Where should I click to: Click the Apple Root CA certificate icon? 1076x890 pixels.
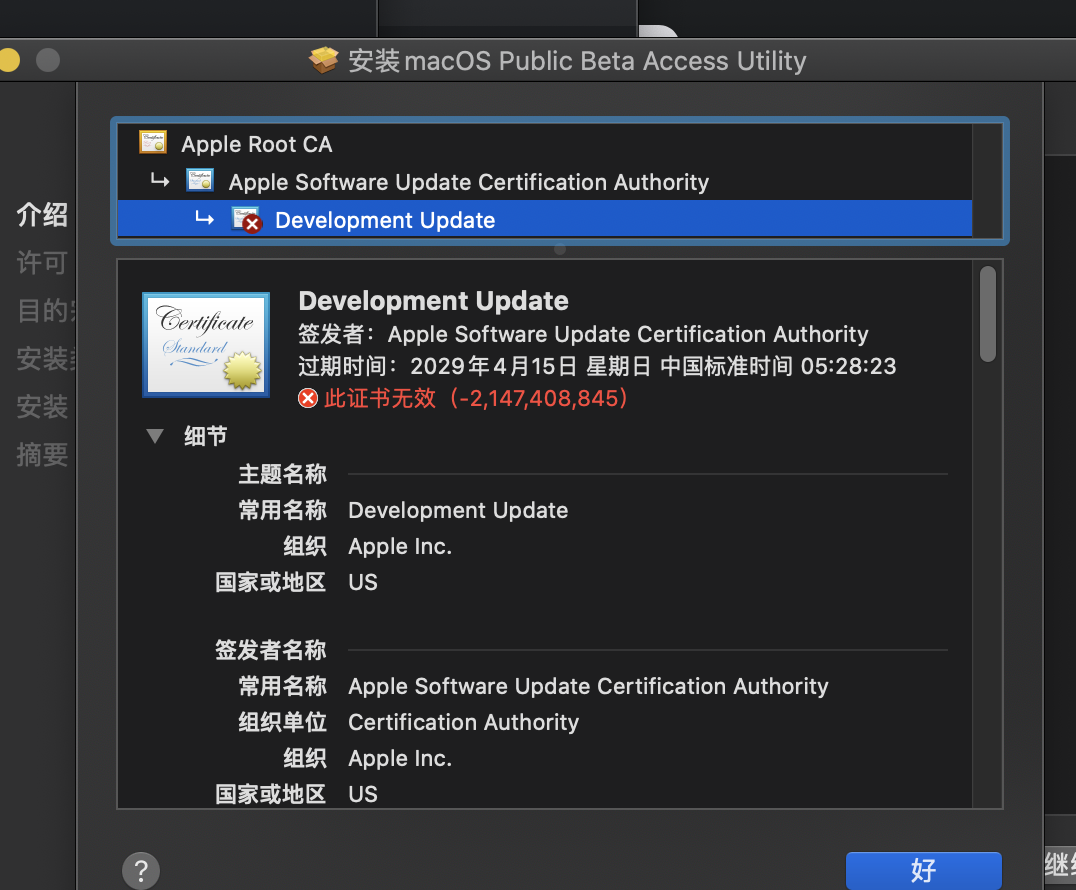tap(153, 143)
